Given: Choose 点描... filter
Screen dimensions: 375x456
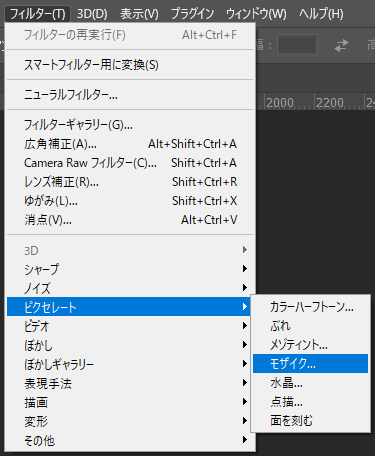Looking at the screenshot, I should pyautogui.click(x=310, y=402).
